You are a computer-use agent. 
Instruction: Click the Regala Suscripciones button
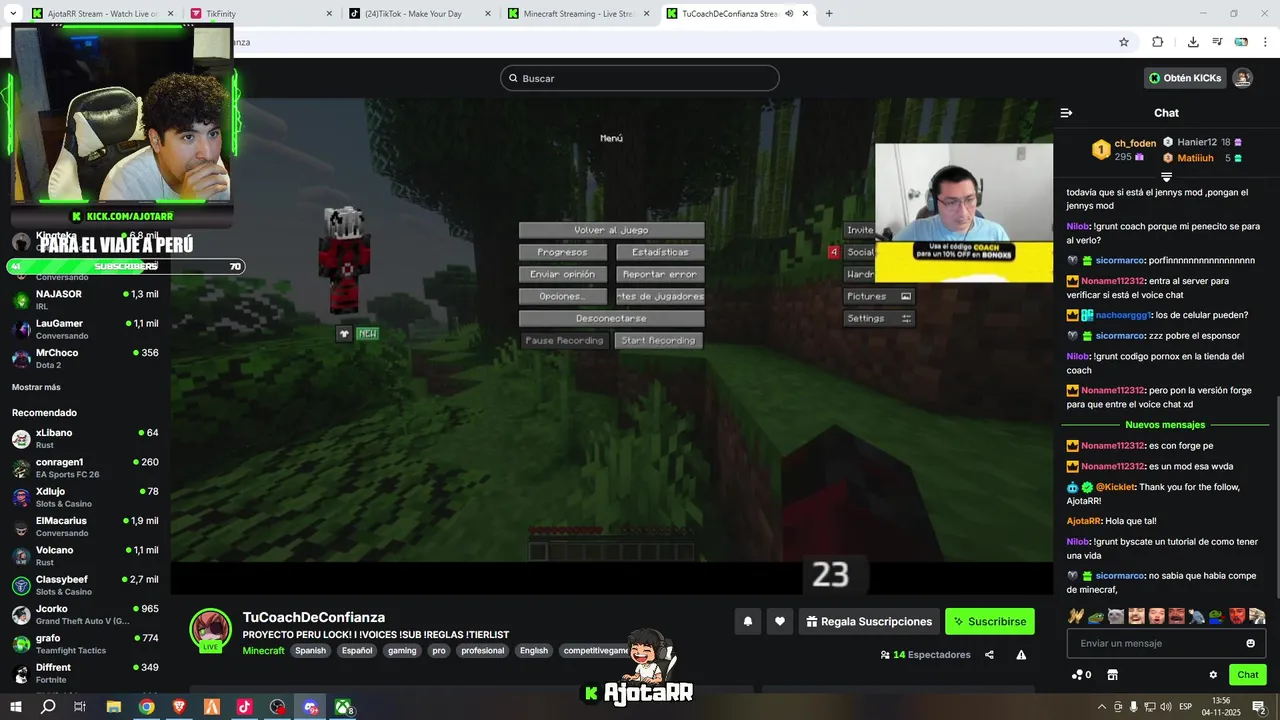point(869,621)
